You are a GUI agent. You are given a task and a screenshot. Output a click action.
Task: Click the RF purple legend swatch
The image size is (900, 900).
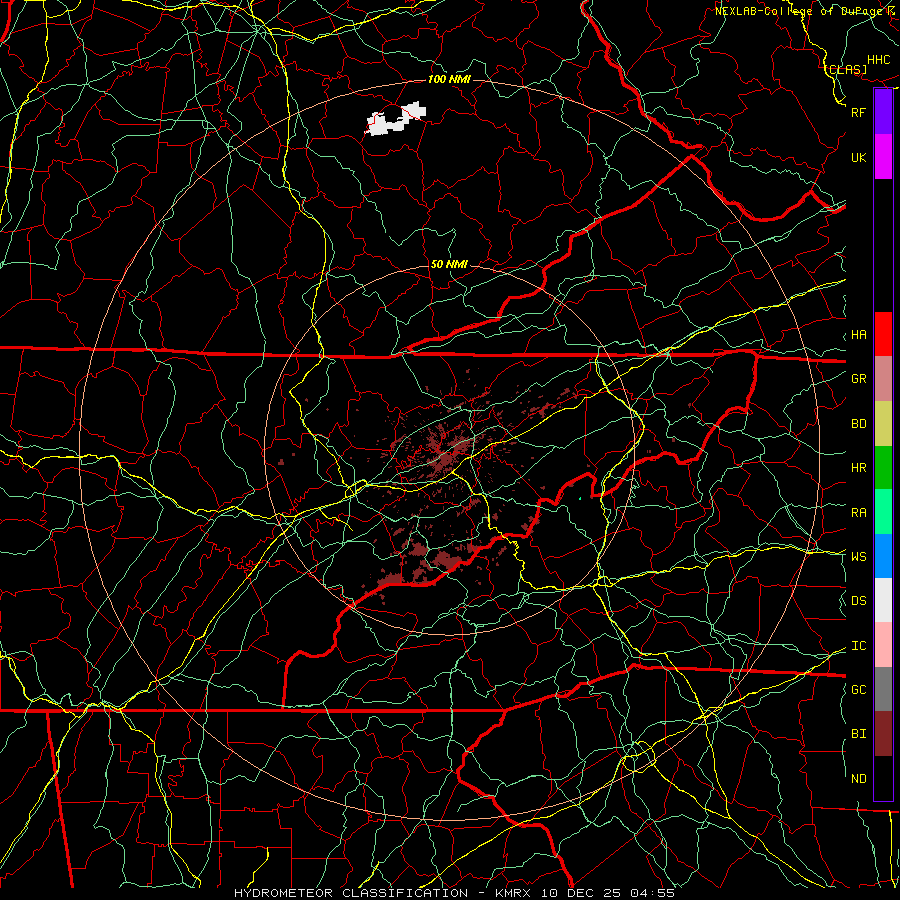tap(883, 112)
